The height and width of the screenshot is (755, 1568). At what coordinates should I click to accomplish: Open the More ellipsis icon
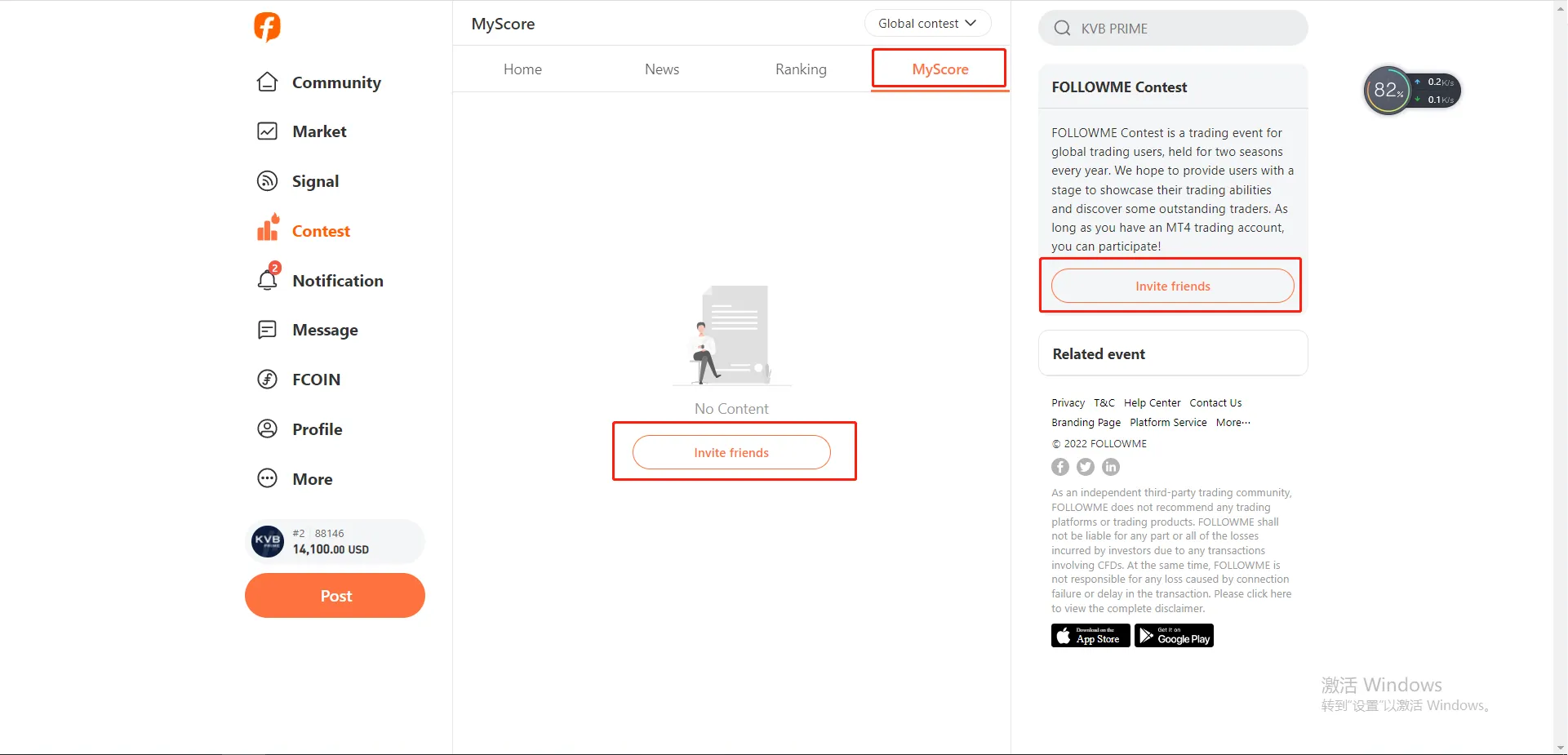[267, 479]
